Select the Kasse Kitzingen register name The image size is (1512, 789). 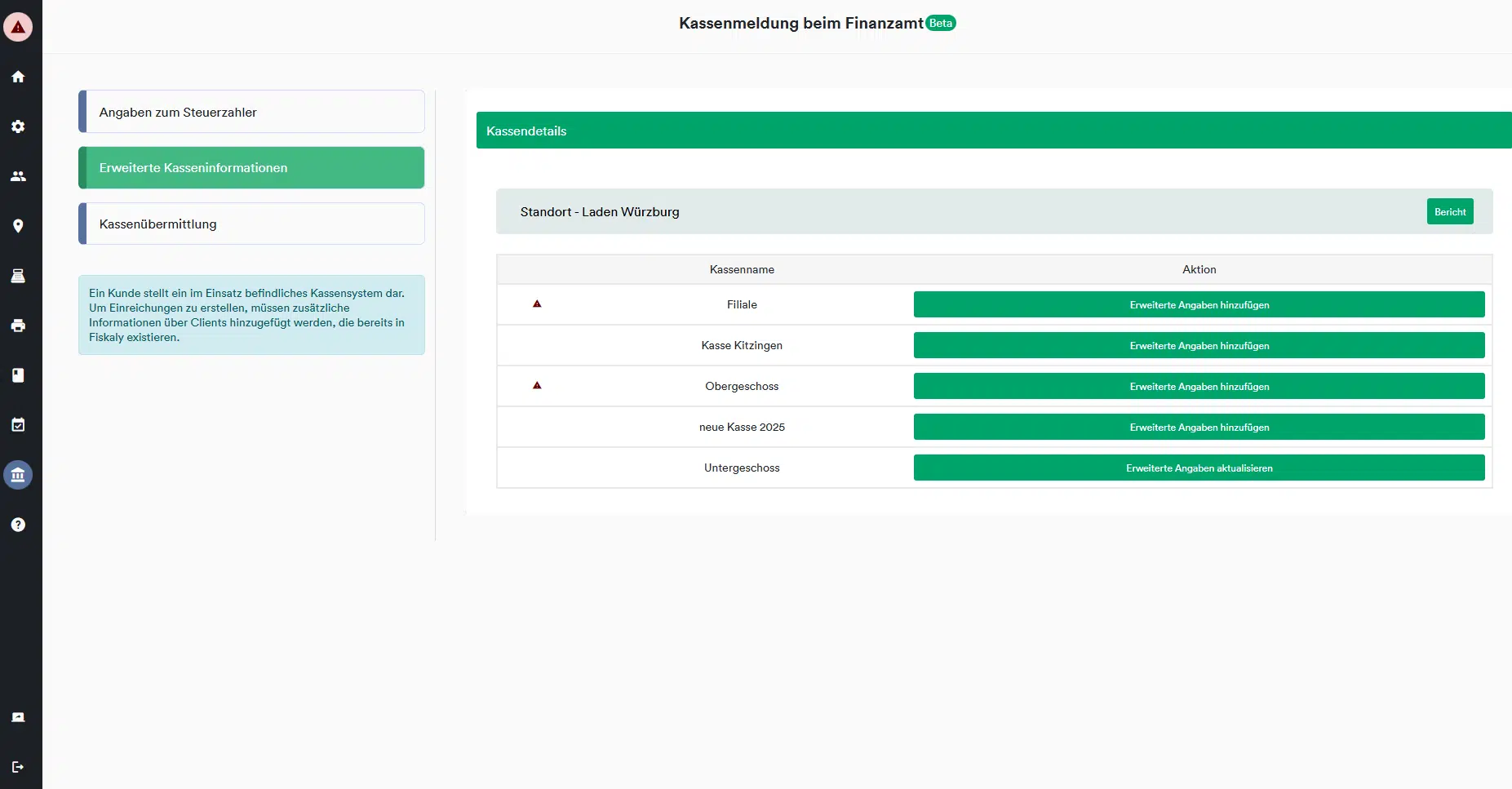[742, 345]
